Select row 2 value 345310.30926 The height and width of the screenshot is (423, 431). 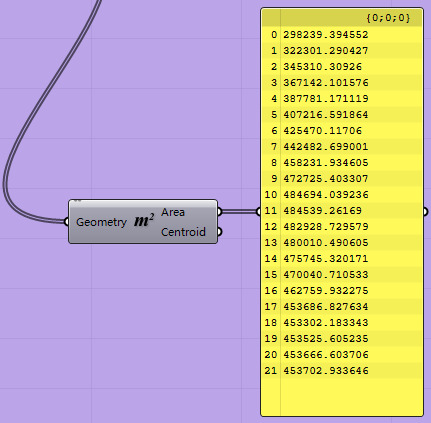pos(322,67)
